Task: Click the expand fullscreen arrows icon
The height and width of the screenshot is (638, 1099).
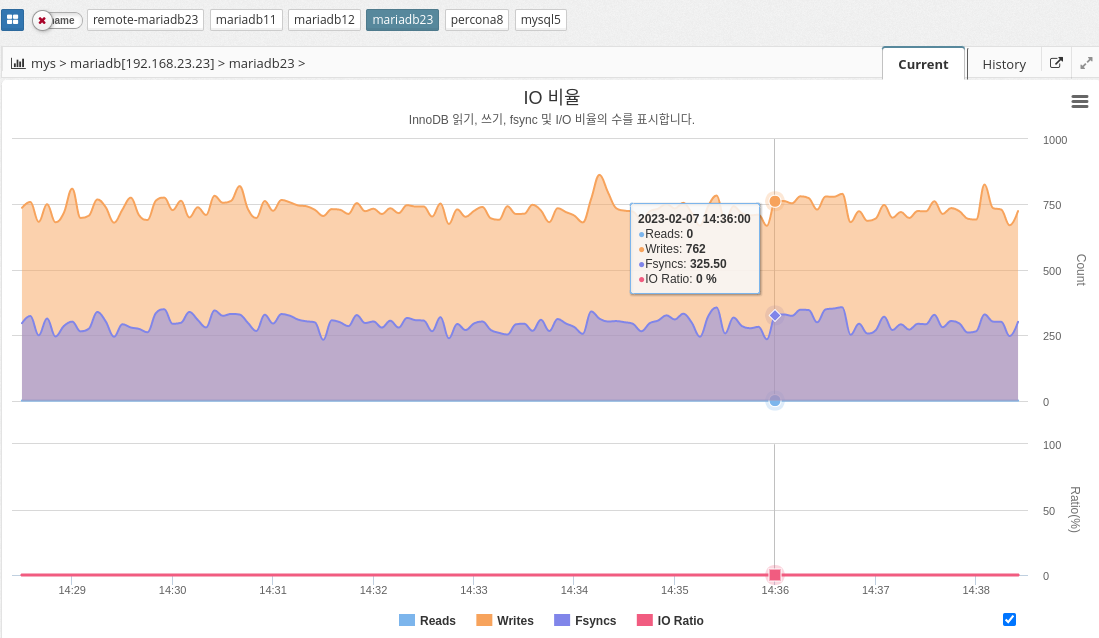Action: tap(1087, 63)
